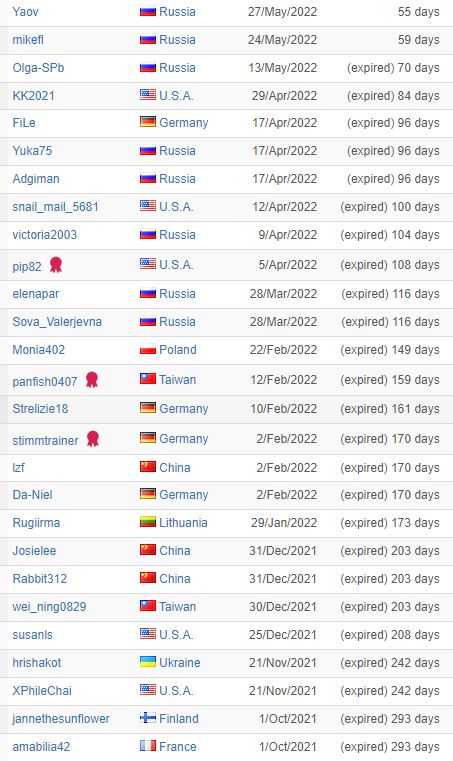This screenshot has height=761, width=453.
Task: Click the Finland country link
Action: pos(179,718)
